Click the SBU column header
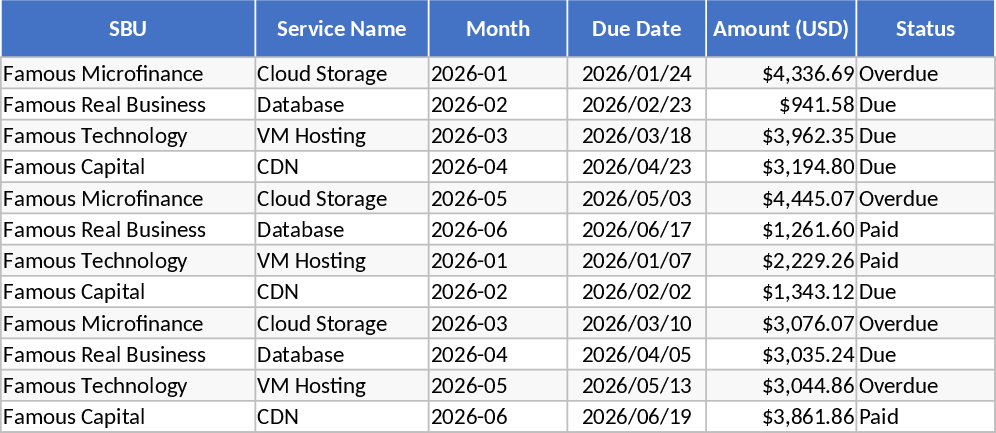The height and width of the screenshot is (433, 996). click(128, 29)
